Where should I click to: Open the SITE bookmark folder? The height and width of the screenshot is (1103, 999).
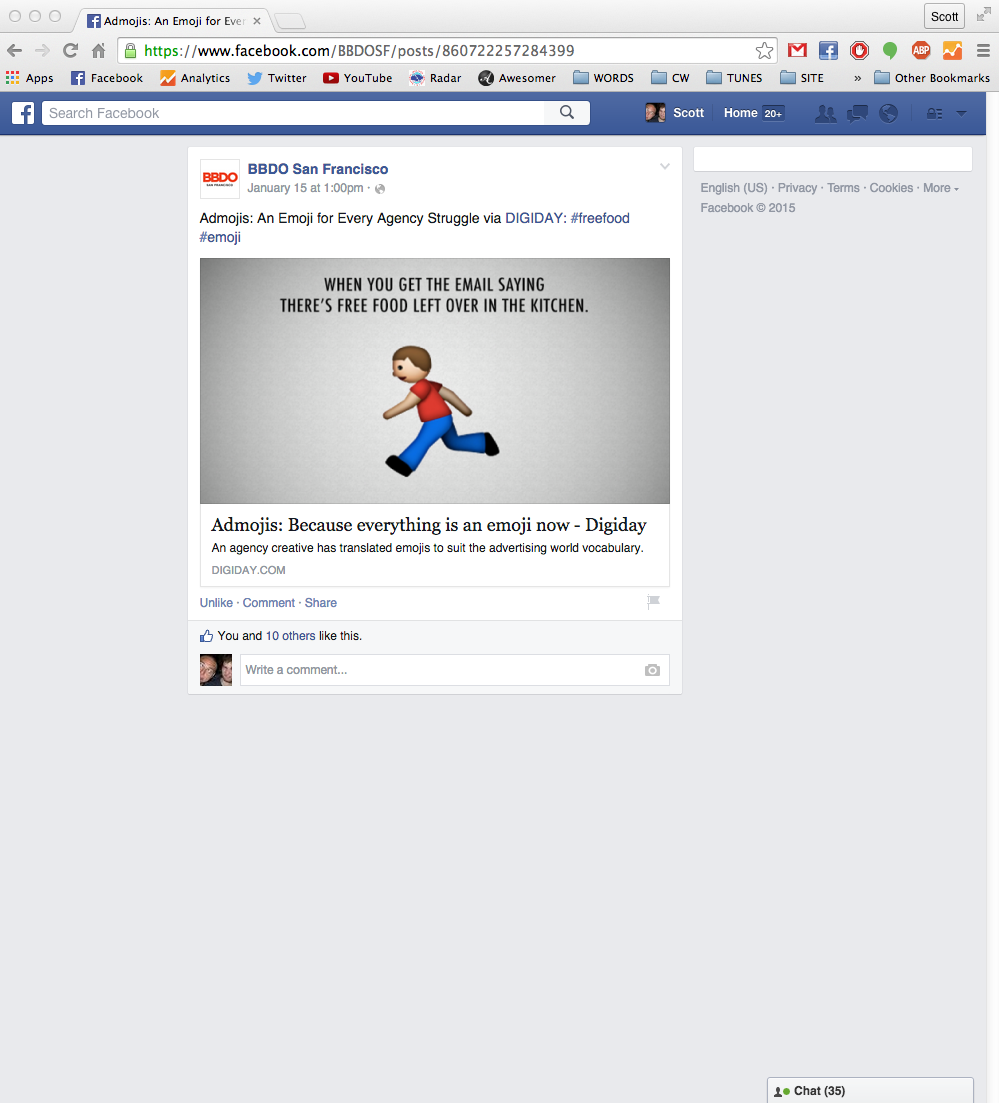click(x=802, y=78)
